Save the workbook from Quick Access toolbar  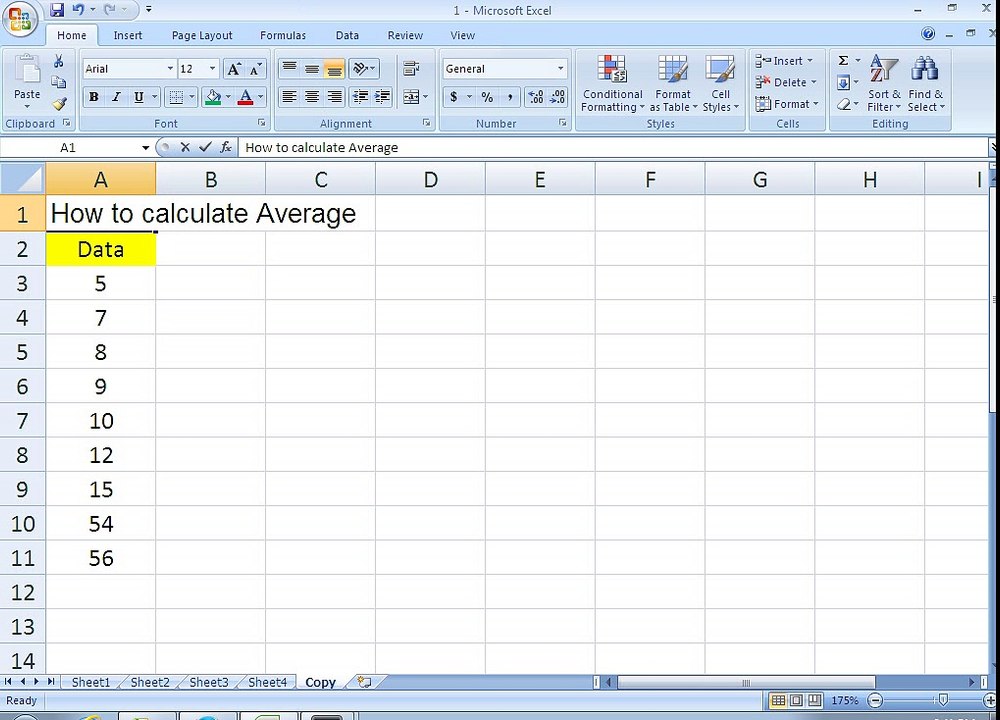tap(57, 10)
